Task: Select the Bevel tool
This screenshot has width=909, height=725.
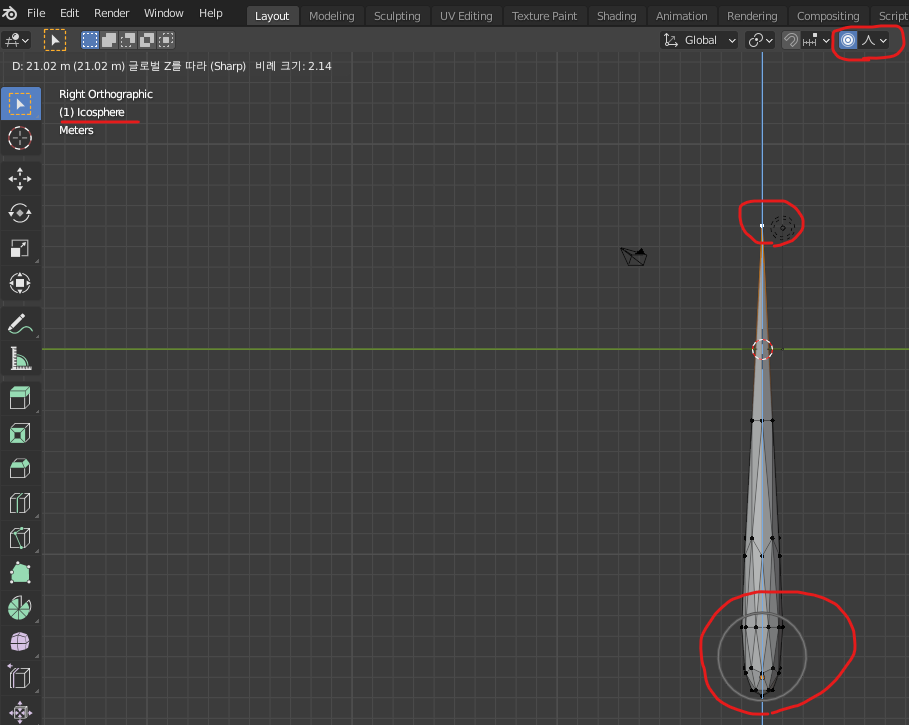Action: [20, 468]
